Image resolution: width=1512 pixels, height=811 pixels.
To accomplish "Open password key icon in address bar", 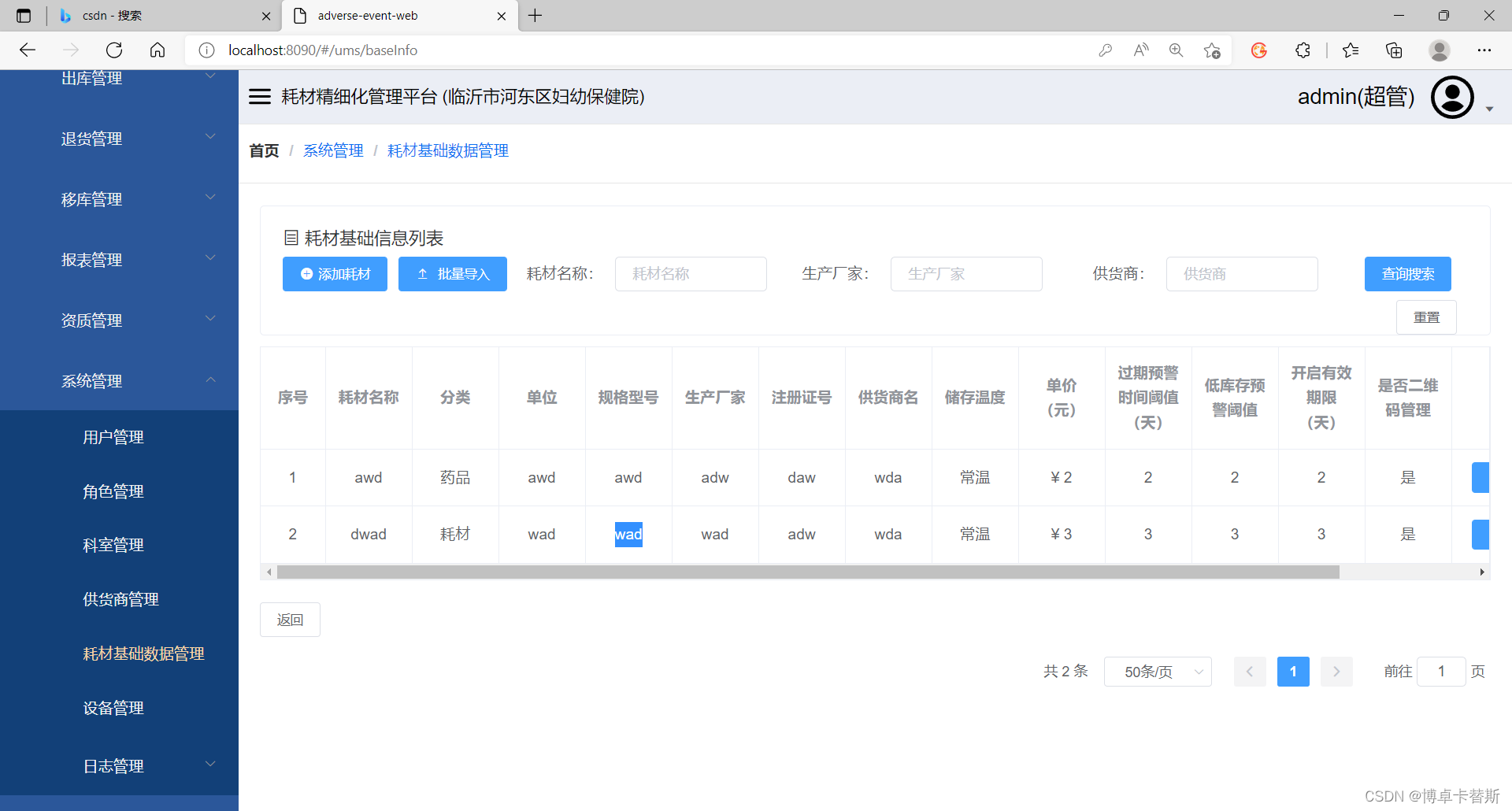I will coord(1106,50).
